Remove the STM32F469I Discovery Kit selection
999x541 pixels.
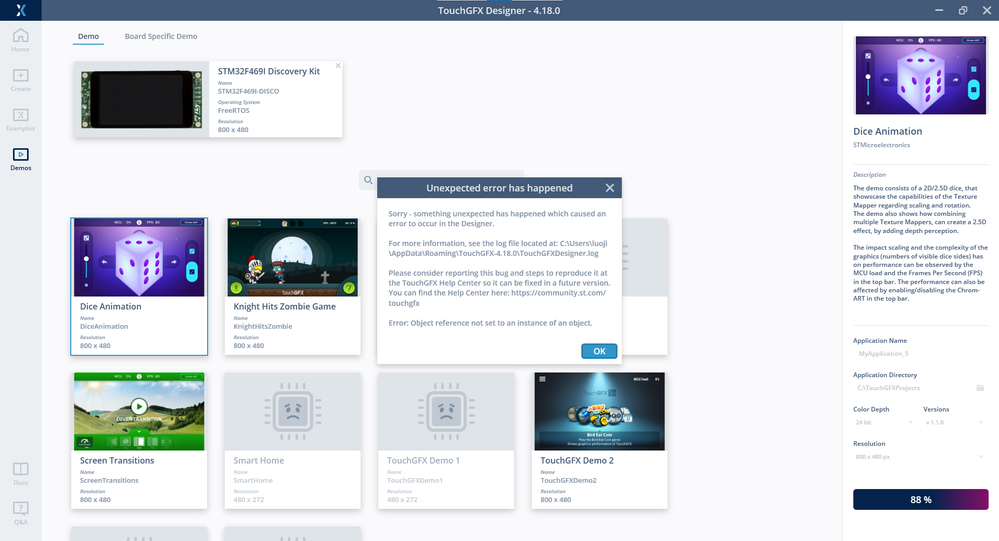point(338,66)
